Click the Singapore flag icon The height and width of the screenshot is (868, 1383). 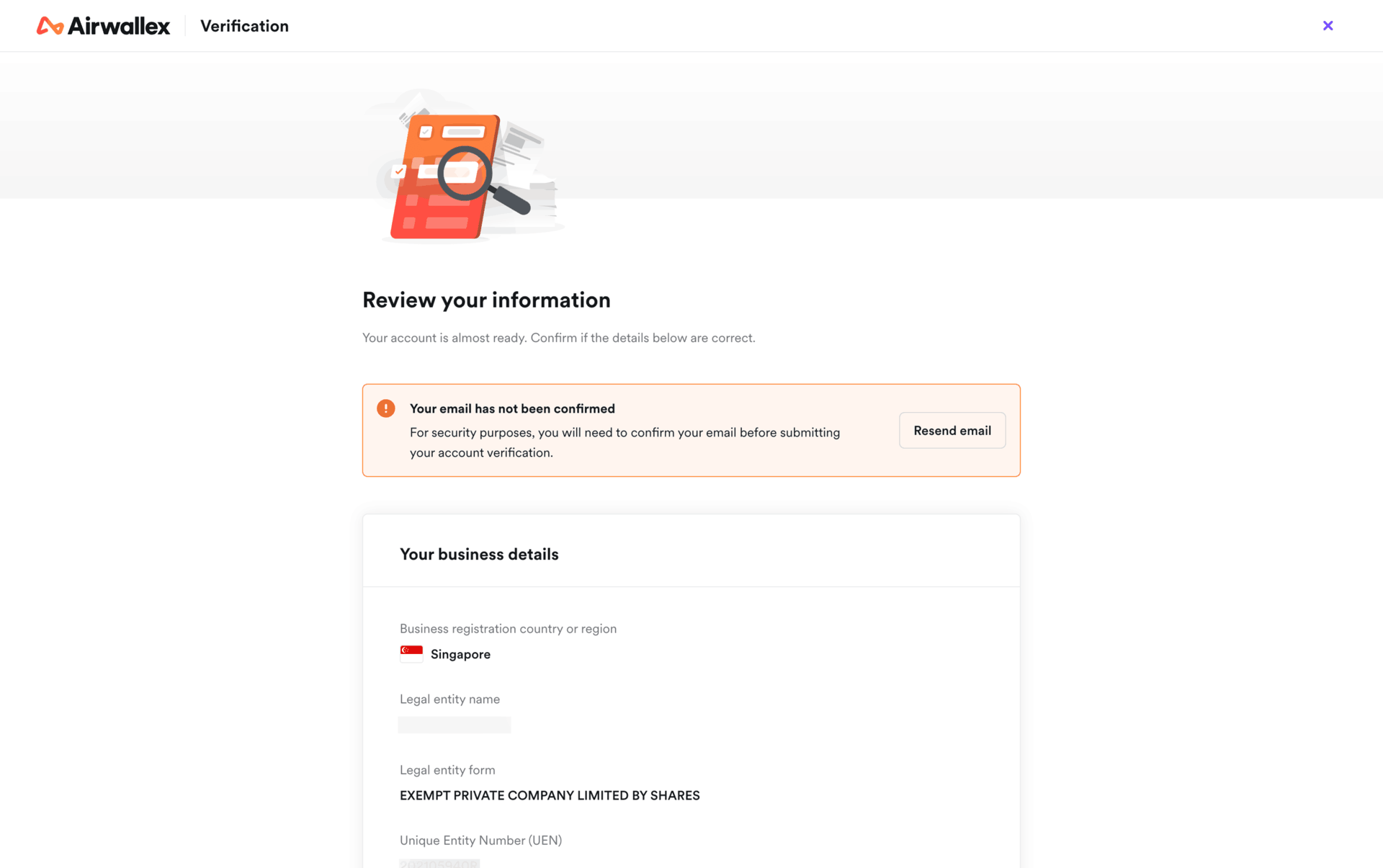tap(411, 653)
